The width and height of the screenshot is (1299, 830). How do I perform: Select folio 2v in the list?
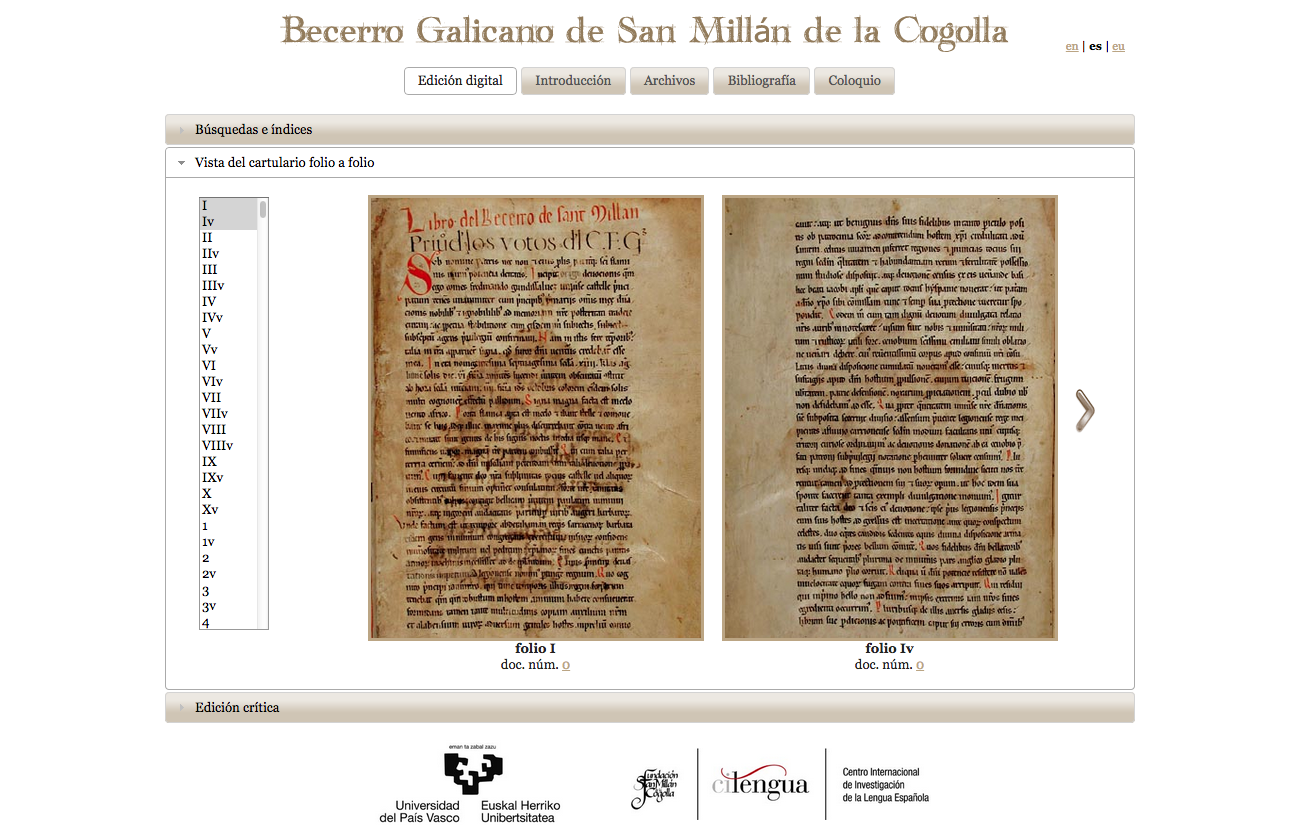pyautogui.click(x=229, y=575)
